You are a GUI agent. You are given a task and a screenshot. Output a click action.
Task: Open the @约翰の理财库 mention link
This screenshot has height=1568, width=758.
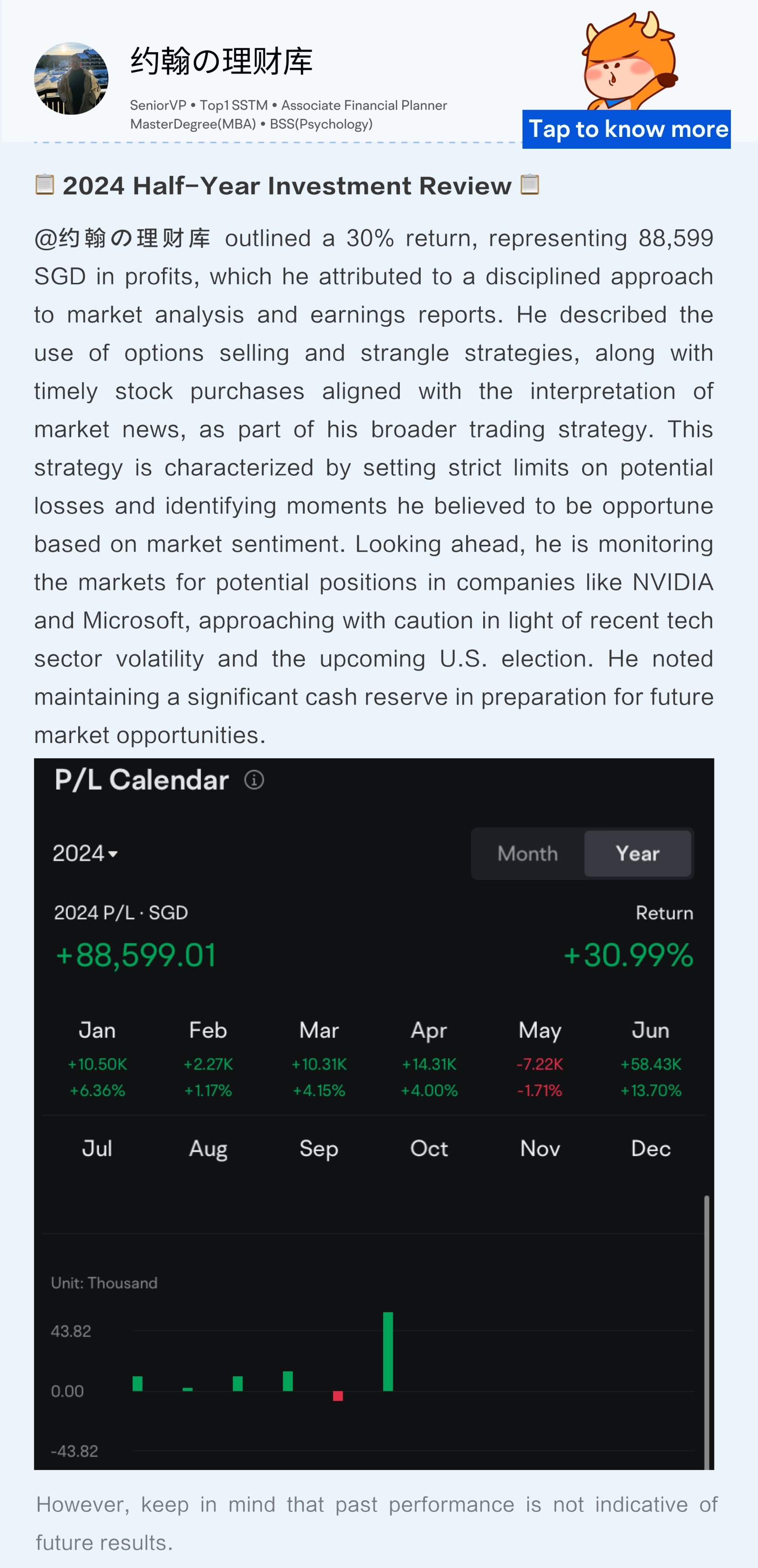122,238
